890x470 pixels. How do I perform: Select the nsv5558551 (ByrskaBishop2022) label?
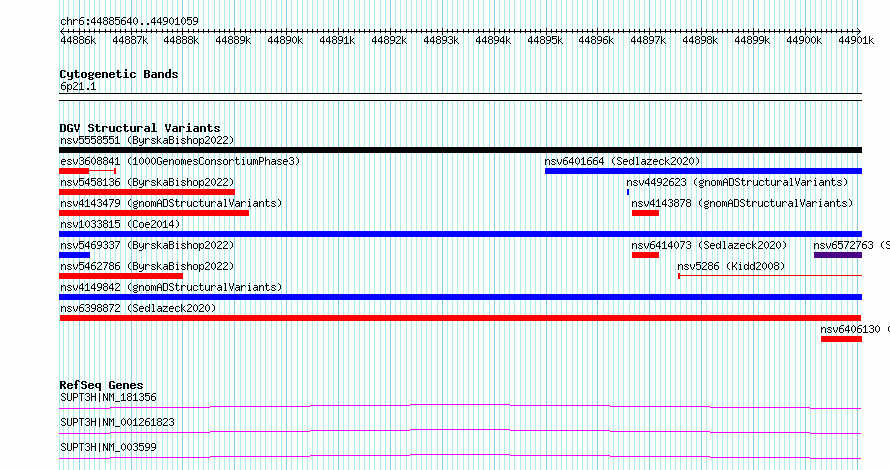point(147,140)
